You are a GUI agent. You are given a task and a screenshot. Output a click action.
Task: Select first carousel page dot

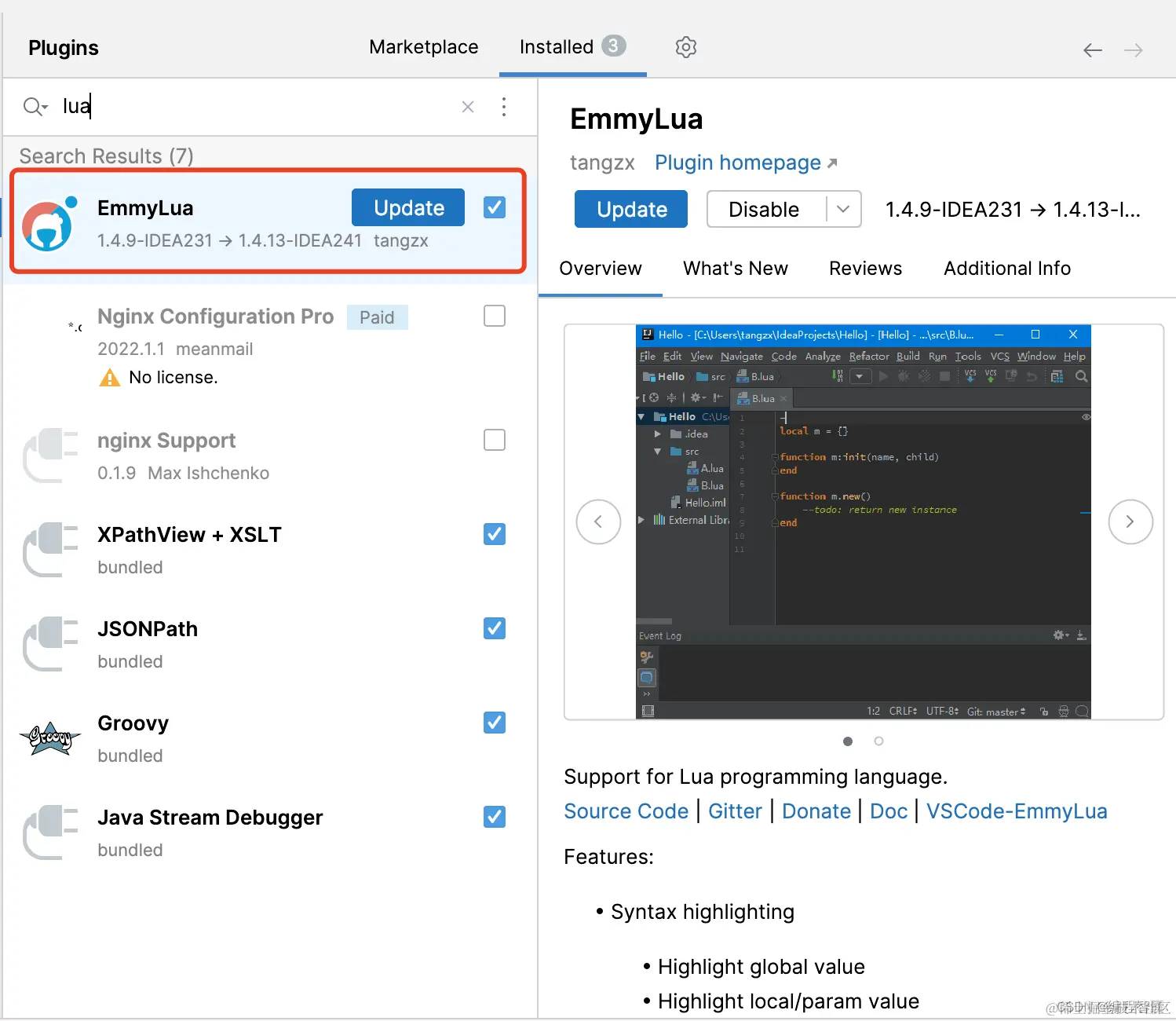848,741
